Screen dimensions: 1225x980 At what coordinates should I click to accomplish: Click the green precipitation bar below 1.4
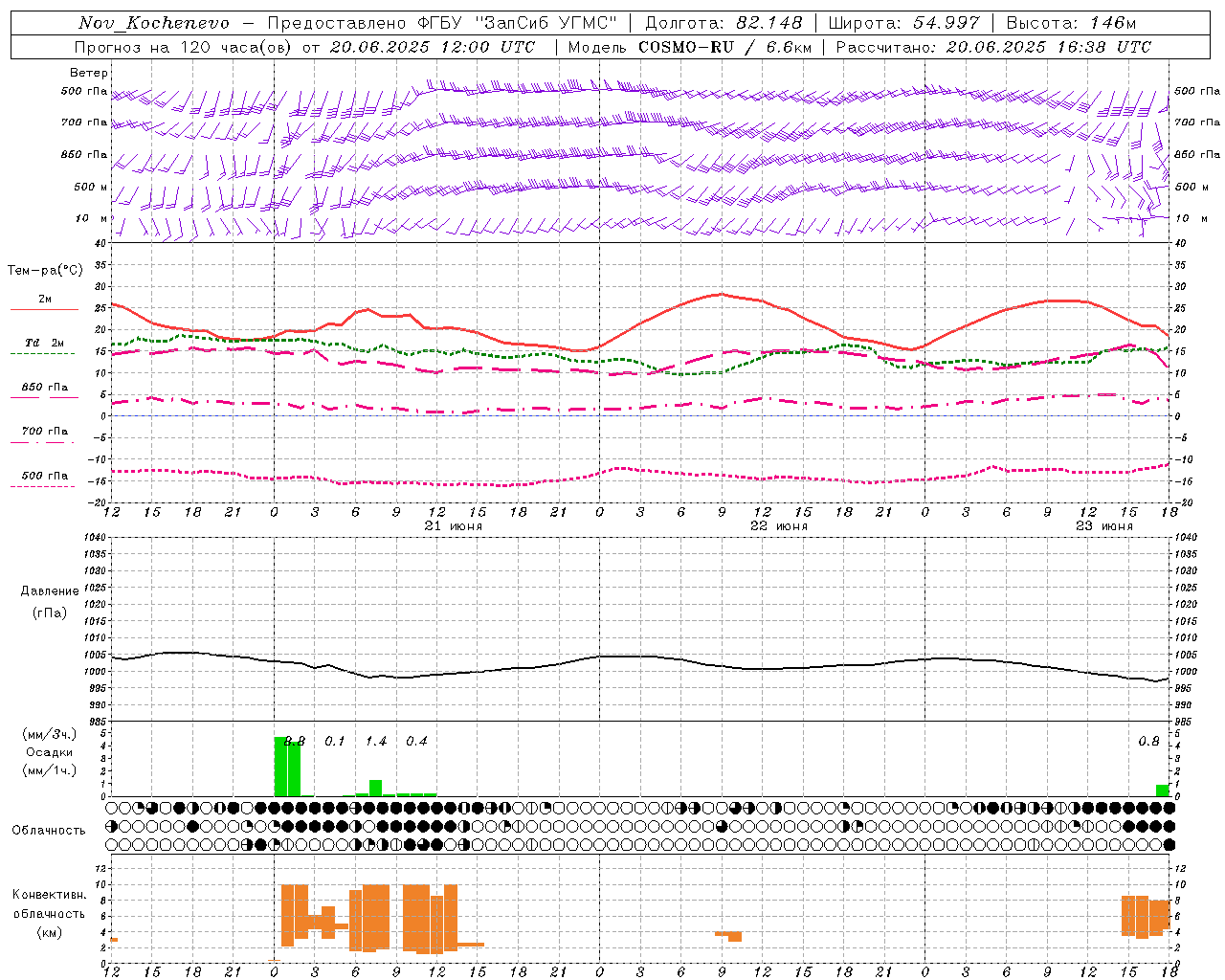click(376, 788)
